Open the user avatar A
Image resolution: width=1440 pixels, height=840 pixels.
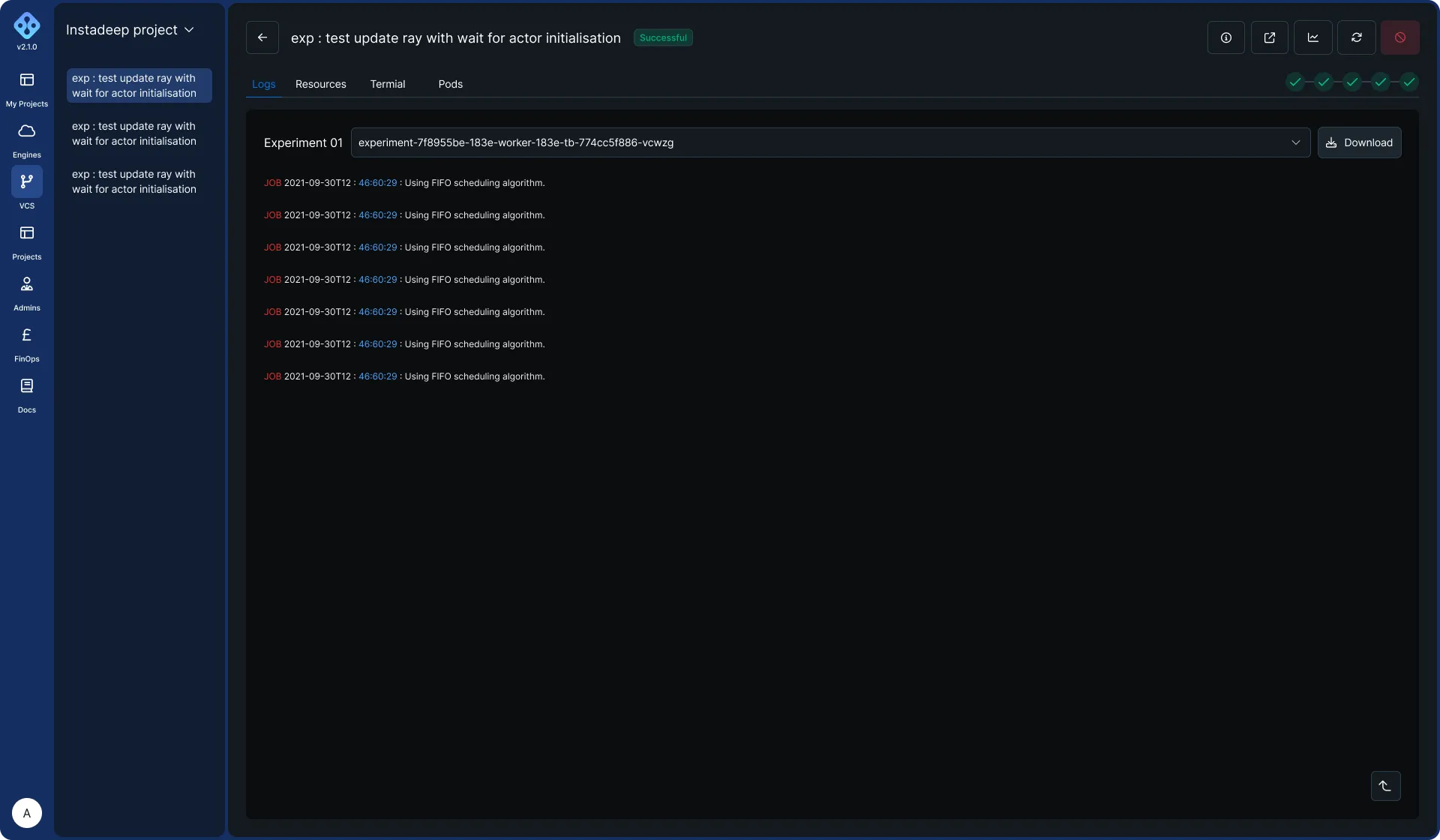[27, 813]
